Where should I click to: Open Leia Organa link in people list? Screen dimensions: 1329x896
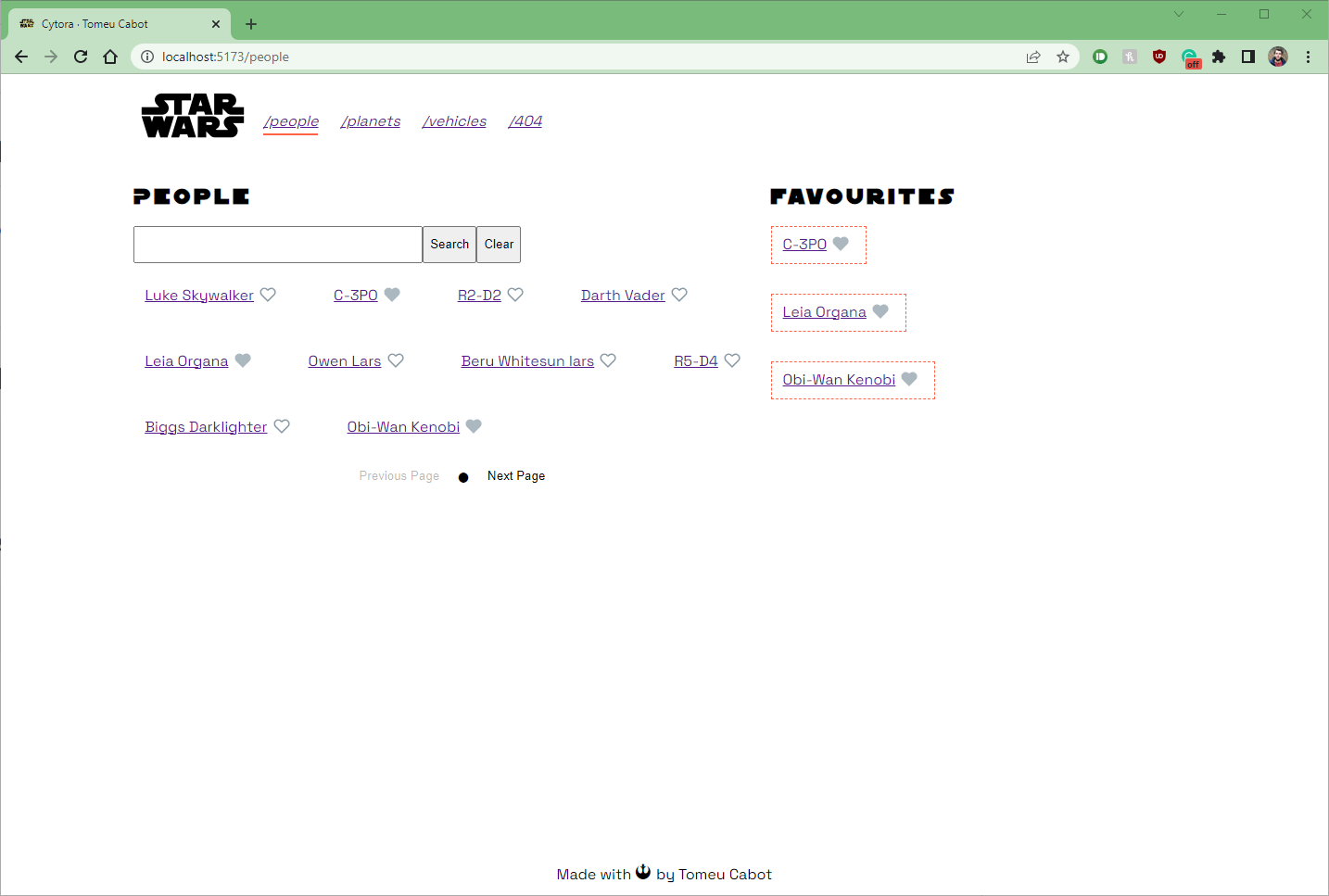click(186, 361)
